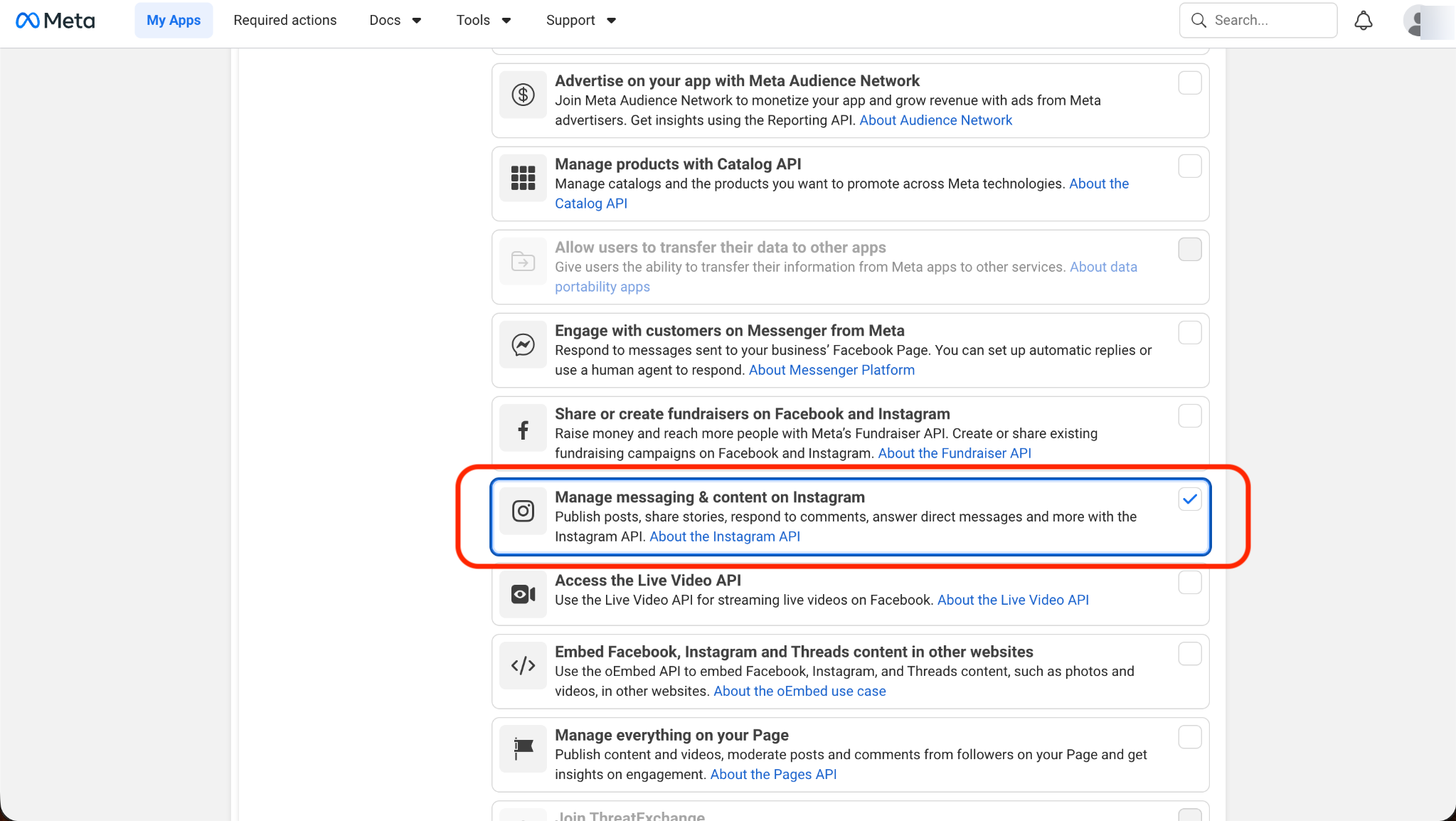1456x821 pixels.
Task: Open notifications bell
Action: [1363, 21]
